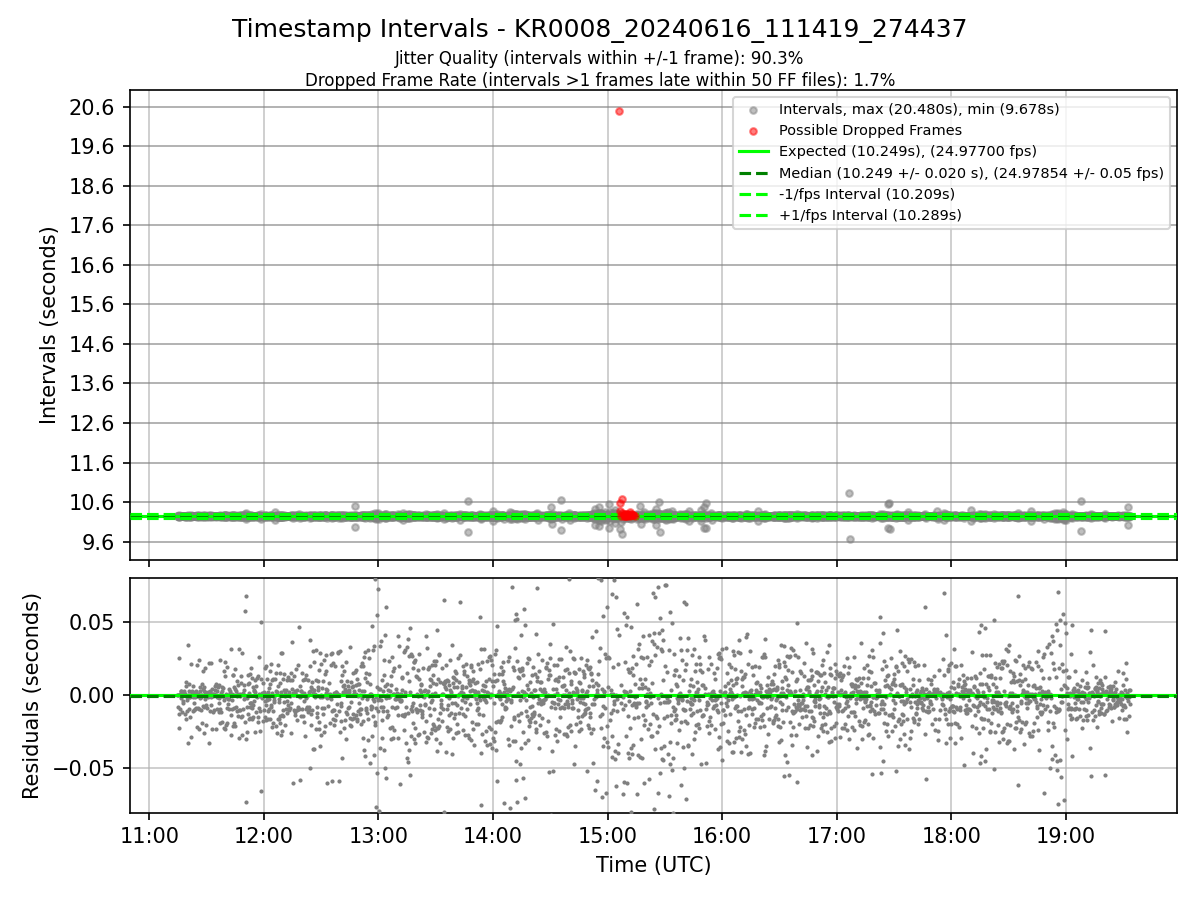1200x900 pixels.
Task: Click the gray legend marker for Intervals
Action: coord(753,109)
